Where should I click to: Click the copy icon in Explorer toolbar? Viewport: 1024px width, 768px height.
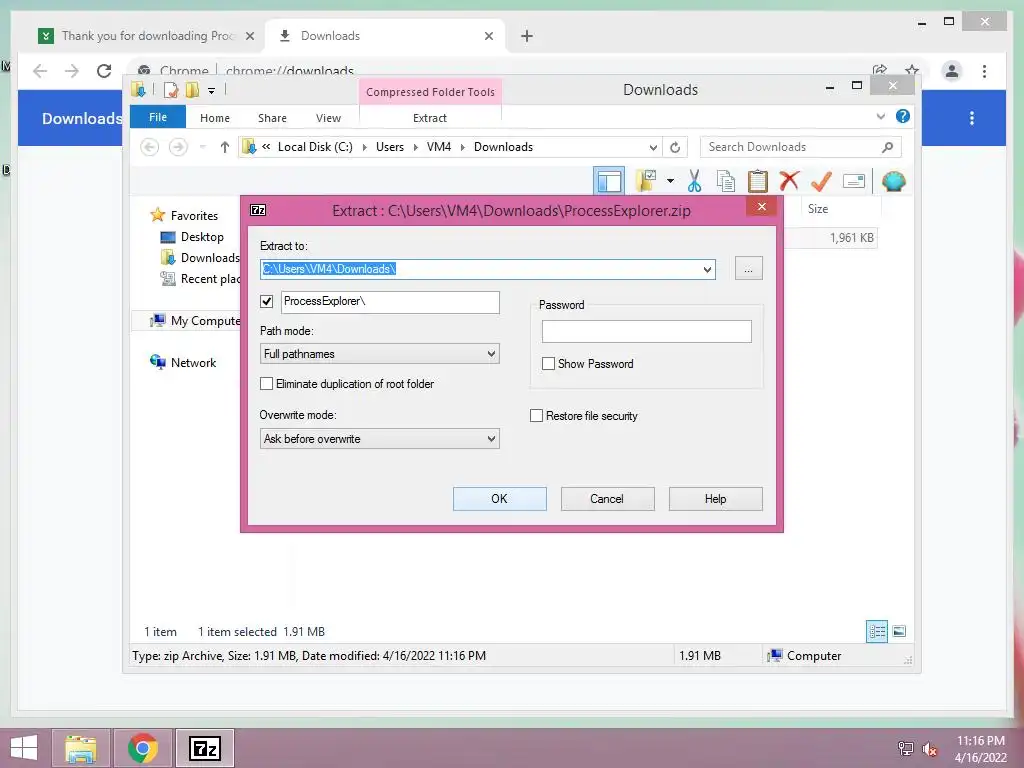tap(726, 181)
